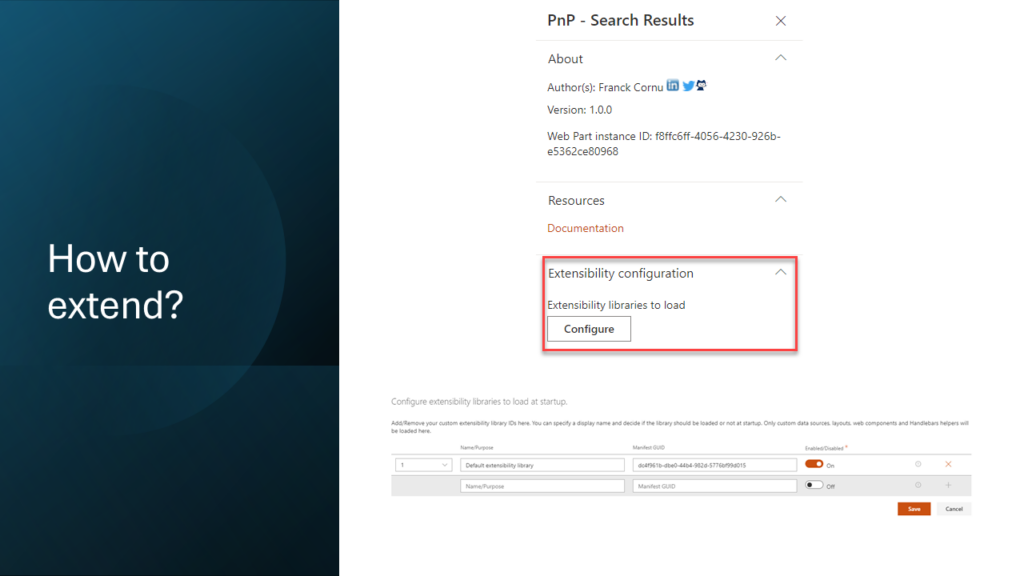Focus the empty Name/Purpose field
Image resolution: width=1024 pixels, height=576 pixels.
coord(542,486)
